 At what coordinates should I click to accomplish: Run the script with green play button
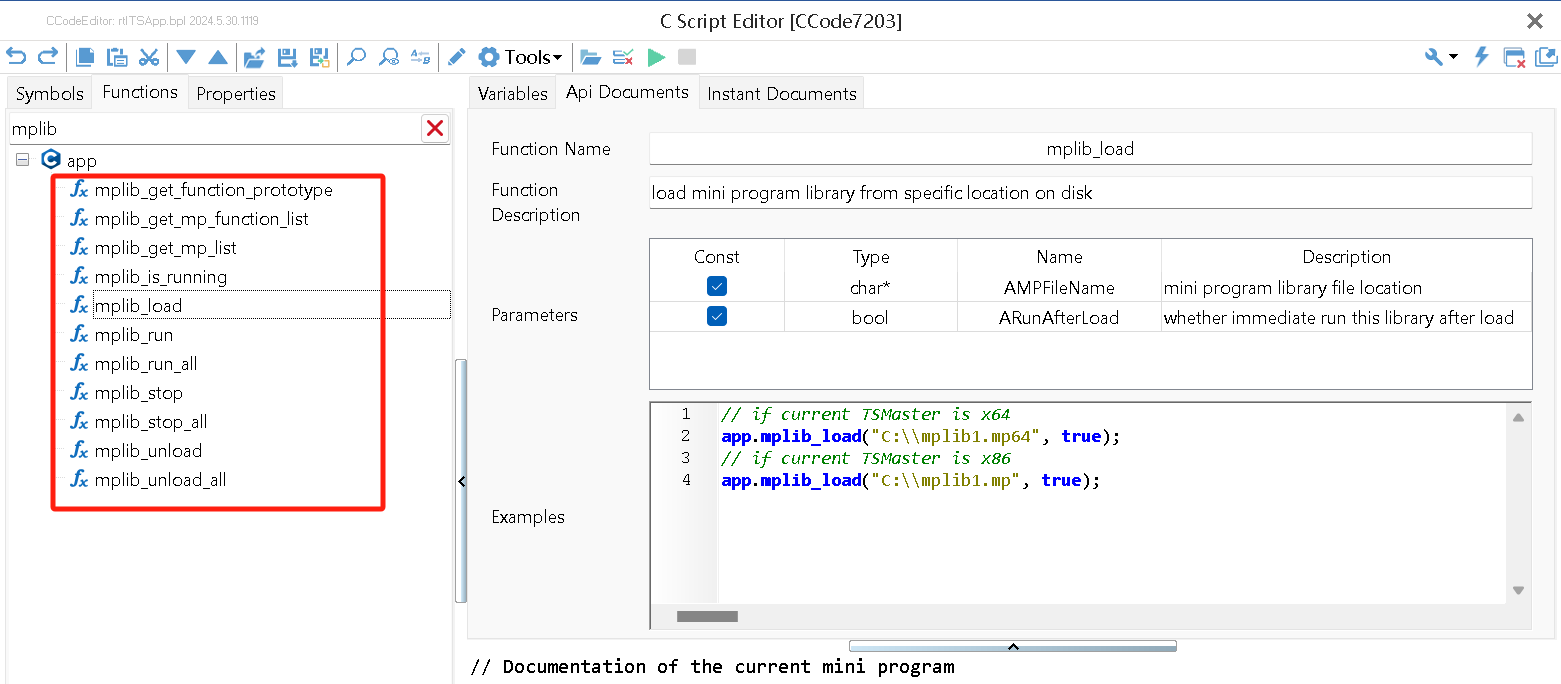point(656,57)
